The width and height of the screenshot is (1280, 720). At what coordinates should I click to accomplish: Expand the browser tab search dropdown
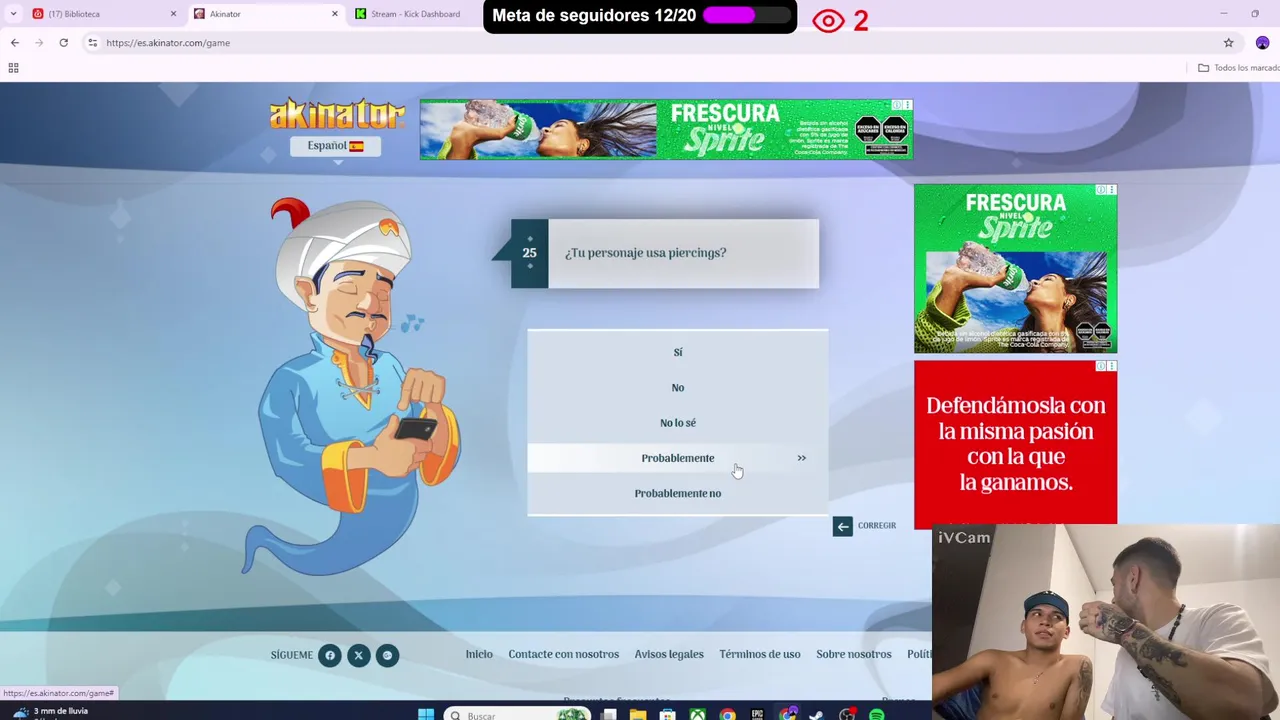[13, 14]
